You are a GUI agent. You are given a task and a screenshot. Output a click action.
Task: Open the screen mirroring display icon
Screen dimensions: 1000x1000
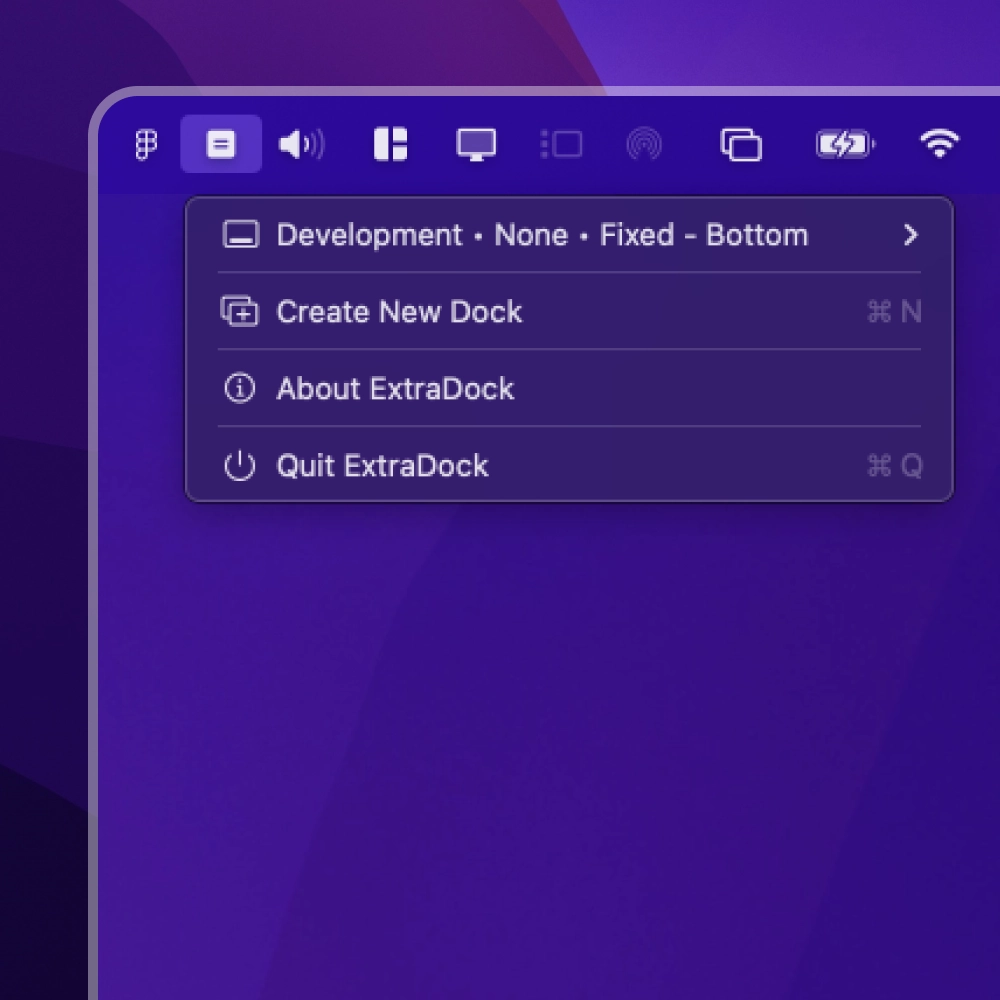click(477, 145)
